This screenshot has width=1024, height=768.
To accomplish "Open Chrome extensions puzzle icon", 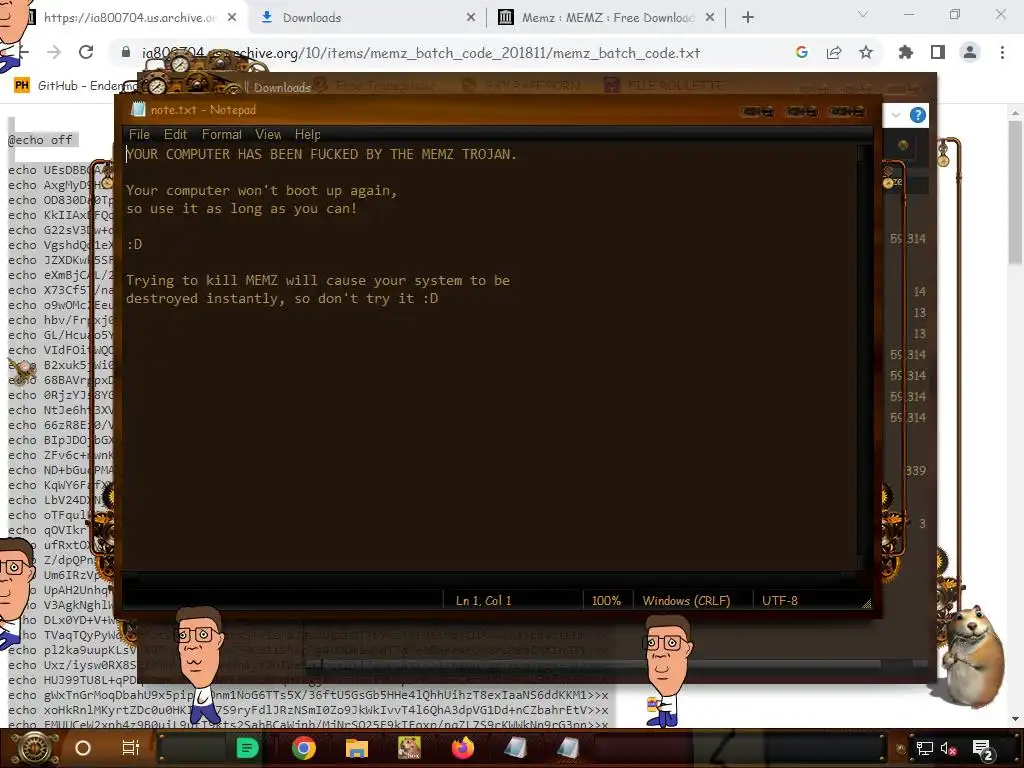I will 906,52.
